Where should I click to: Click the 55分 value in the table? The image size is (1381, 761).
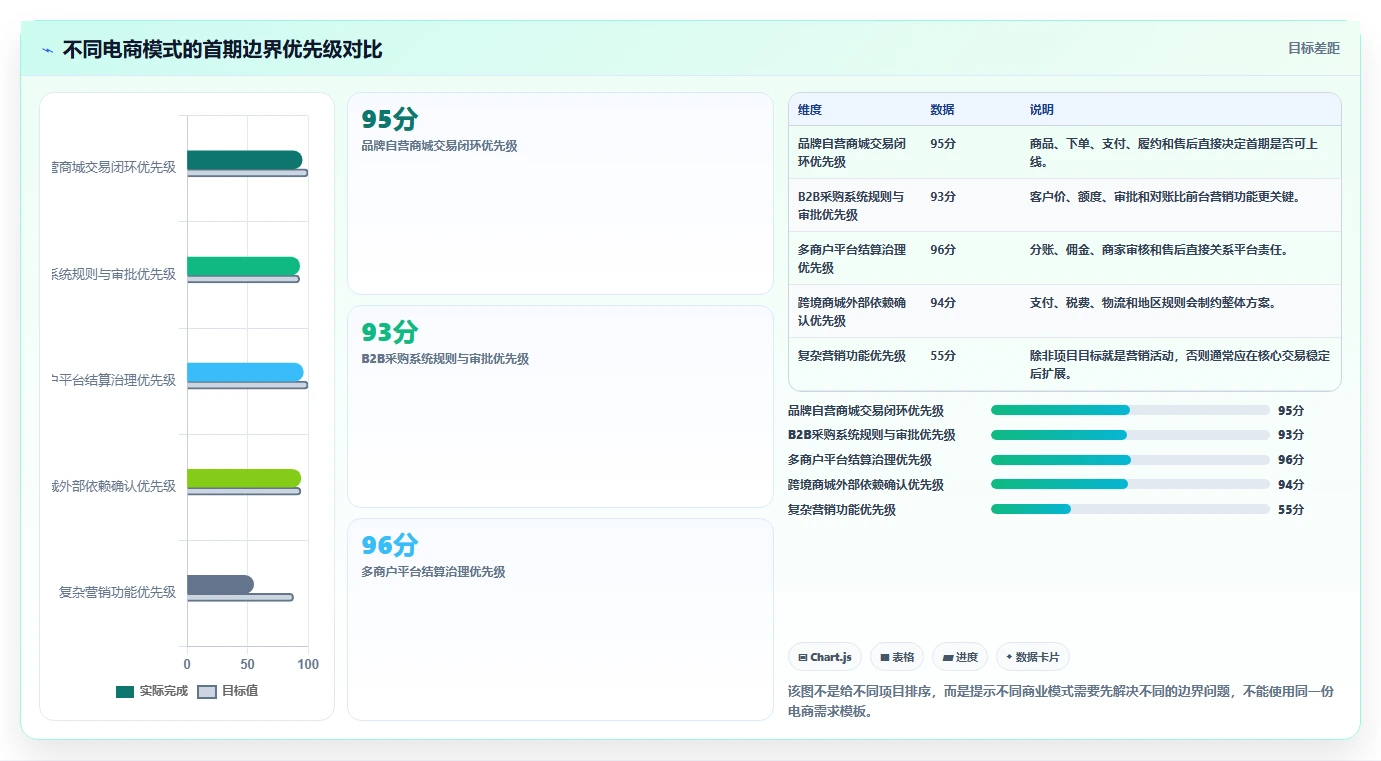coord(943,356)
